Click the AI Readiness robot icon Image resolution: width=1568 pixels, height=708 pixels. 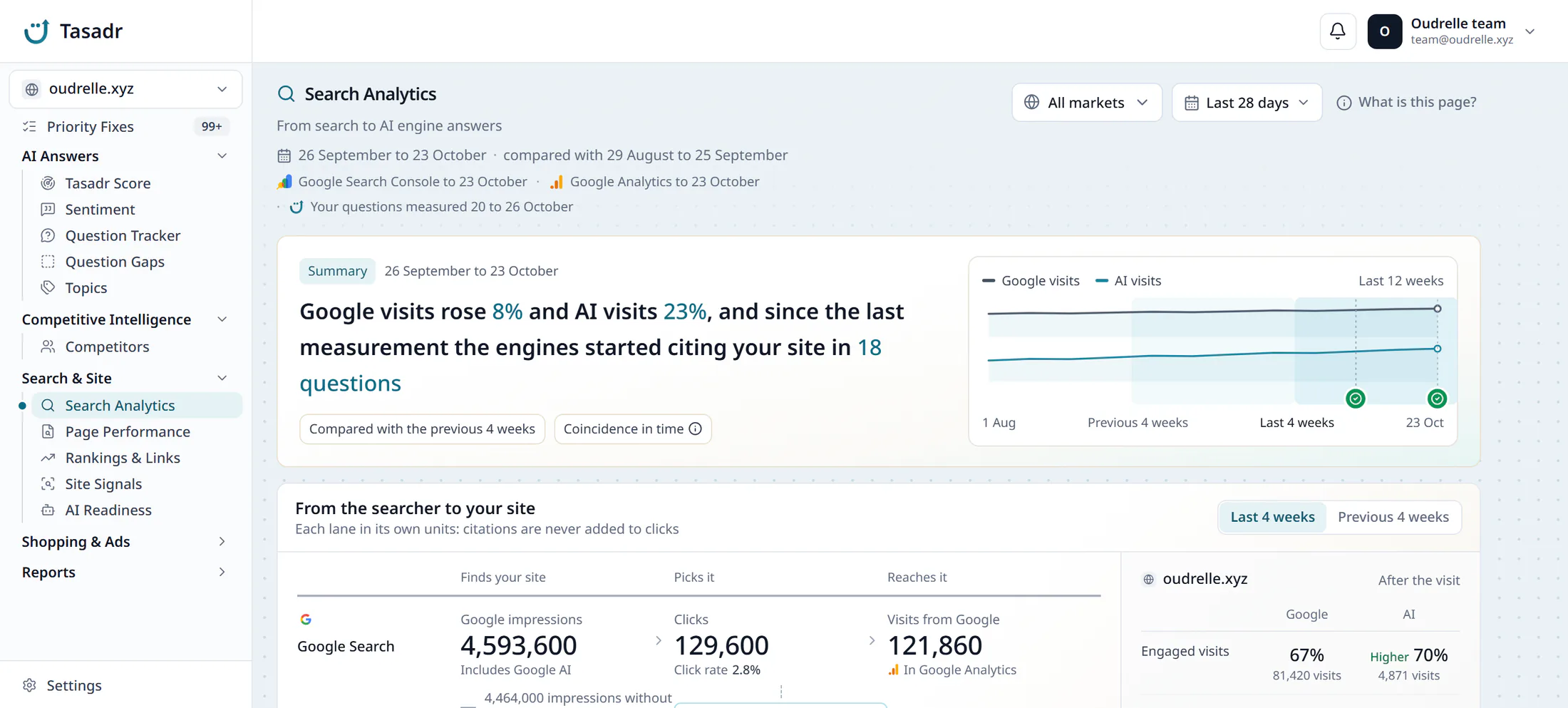coord(48,510)
